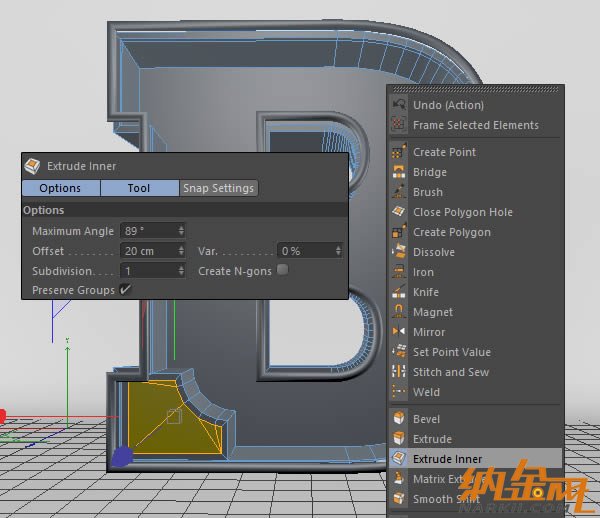Choose Bevel from the context menu

coord(476,419)
